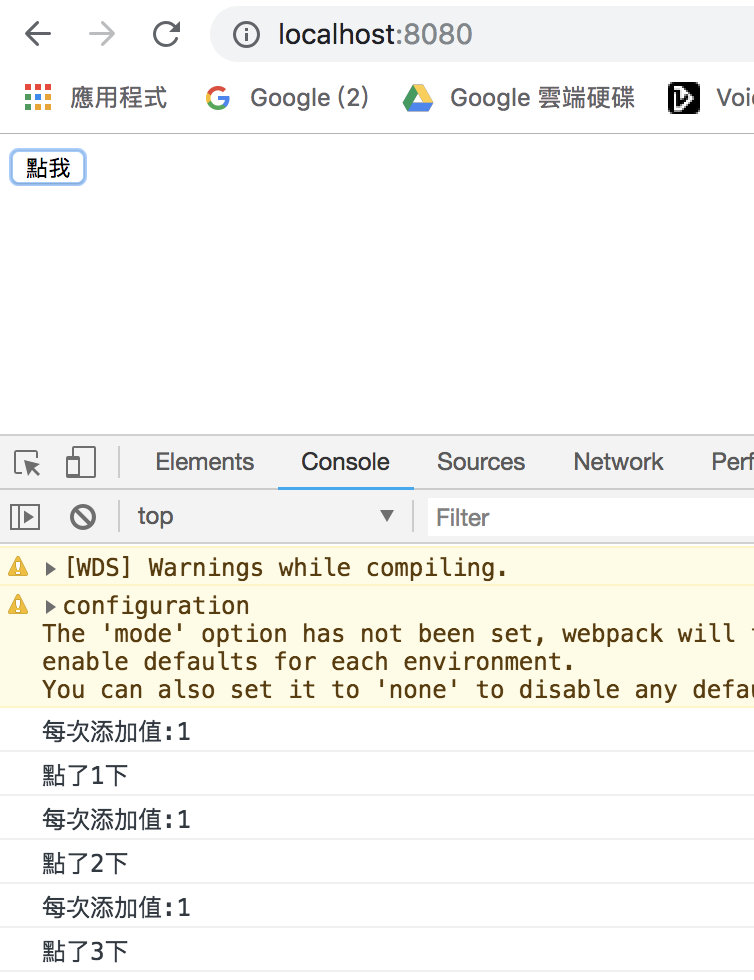Open the Google 雲端硬碟 bookmark
Image resolution: width=754 pixels, height=980 pixels.
(x=518, y=98)
